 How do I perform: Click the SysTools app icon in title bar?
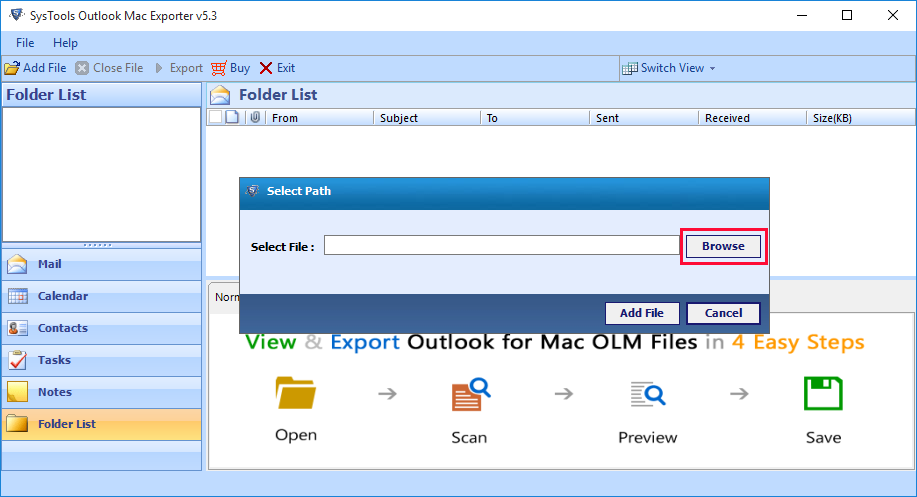click(16, 15)
